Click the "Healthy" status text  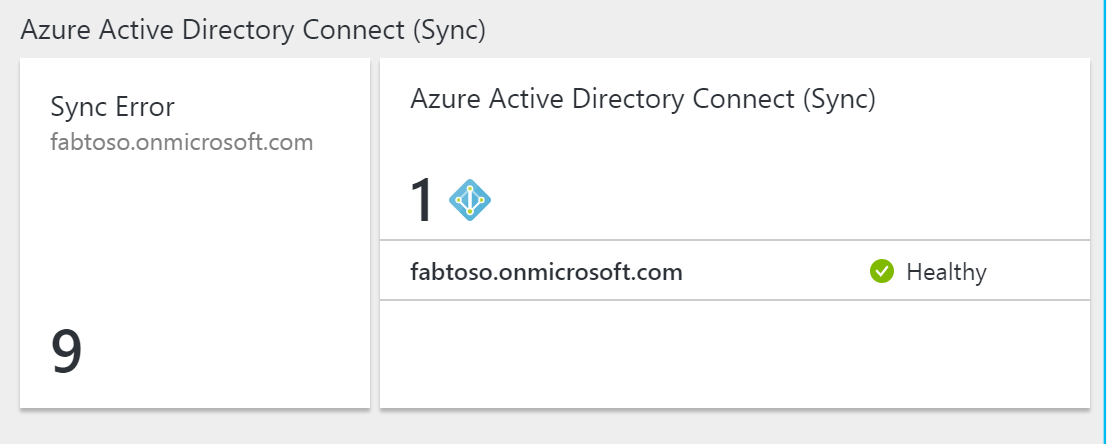tap(946, 271)
